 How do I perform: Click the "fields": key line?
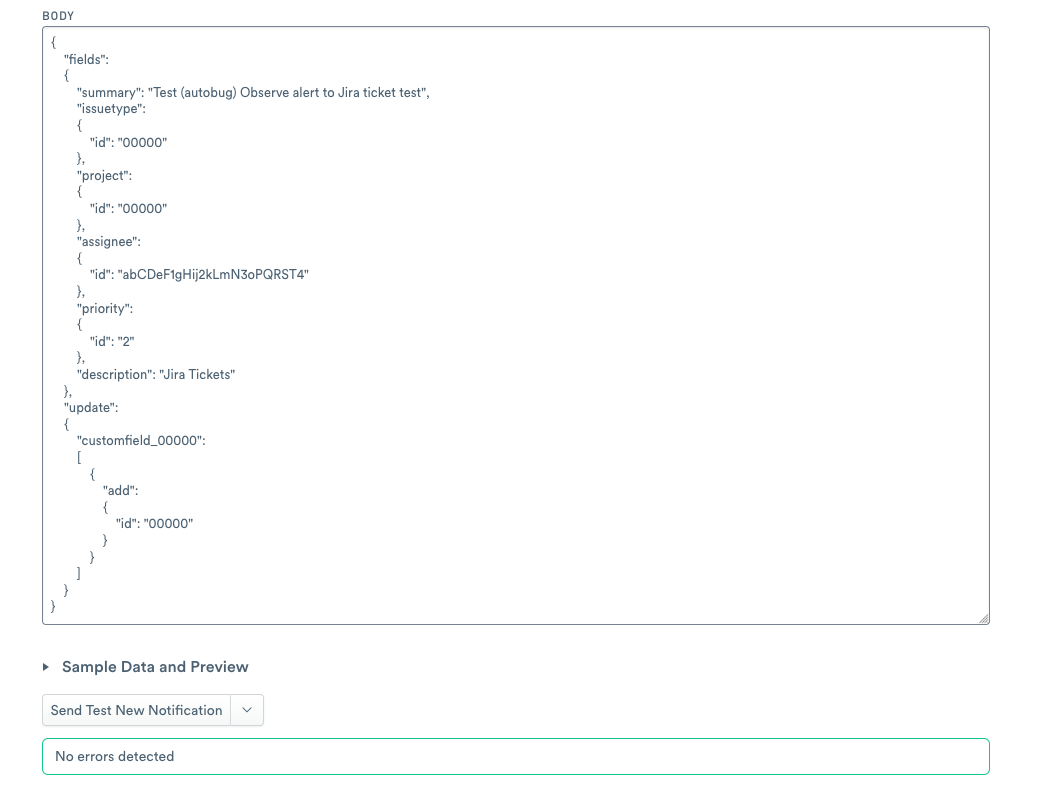[86, 59]
